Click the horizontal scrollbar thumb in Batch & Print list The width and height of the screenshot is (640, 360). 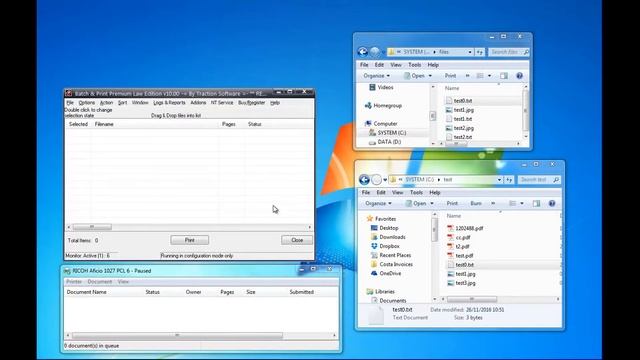(92, 227)
